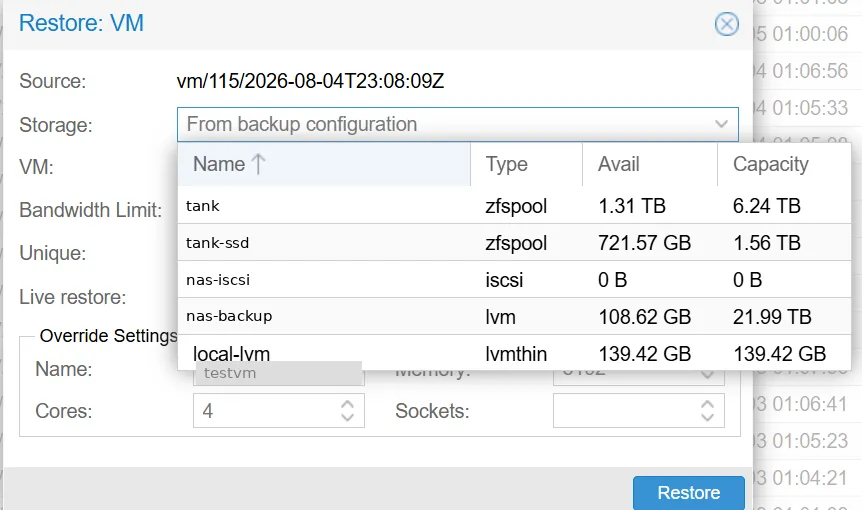The image size is (862, 510).
Task: Increase Cores with the up arrow
Action: (347, 404)
